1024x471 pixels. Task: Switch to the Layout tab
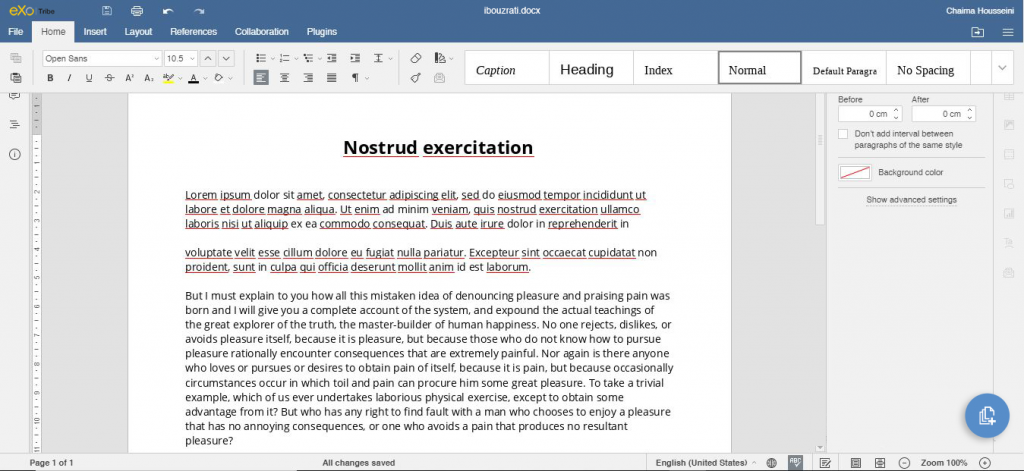138,31
